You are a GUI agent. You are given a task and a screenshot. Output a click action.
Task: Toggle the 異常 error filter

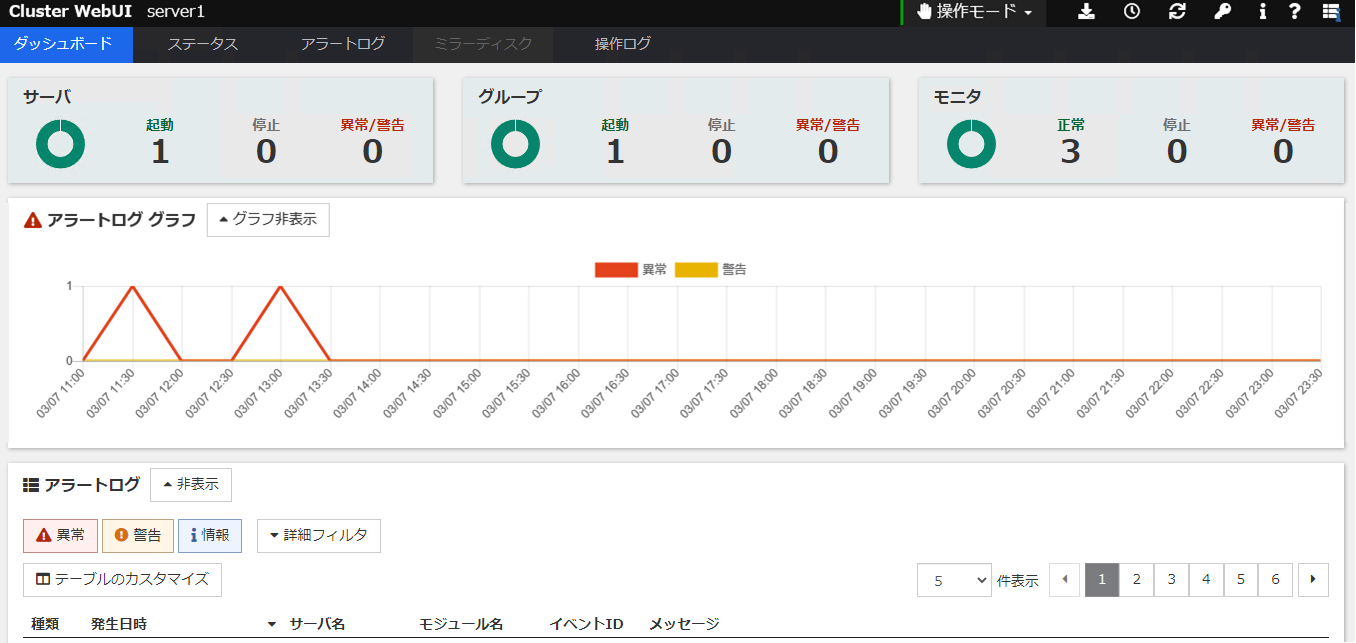click(x=60, y=536)
